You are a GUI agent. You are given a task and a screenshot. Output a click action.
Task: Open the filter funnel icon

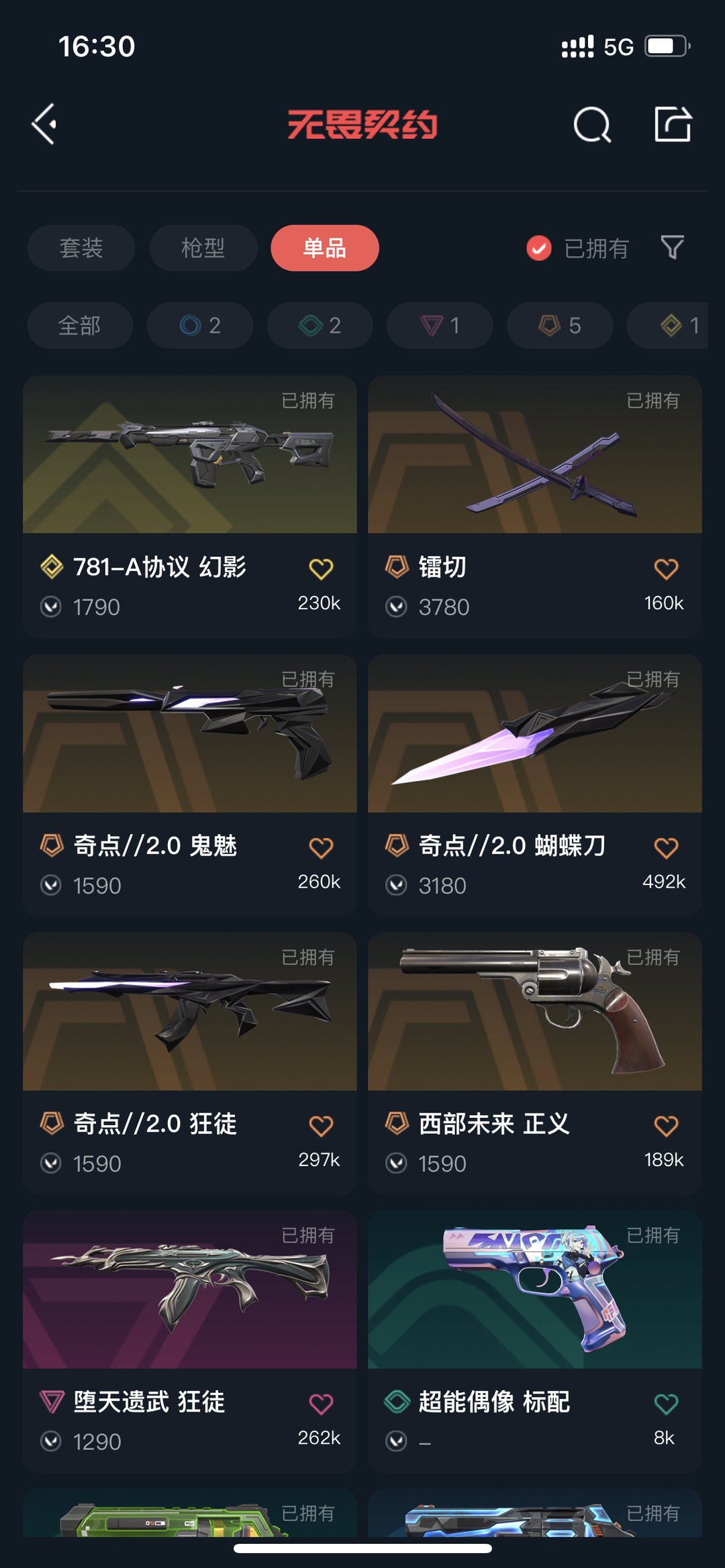point(672,248)
